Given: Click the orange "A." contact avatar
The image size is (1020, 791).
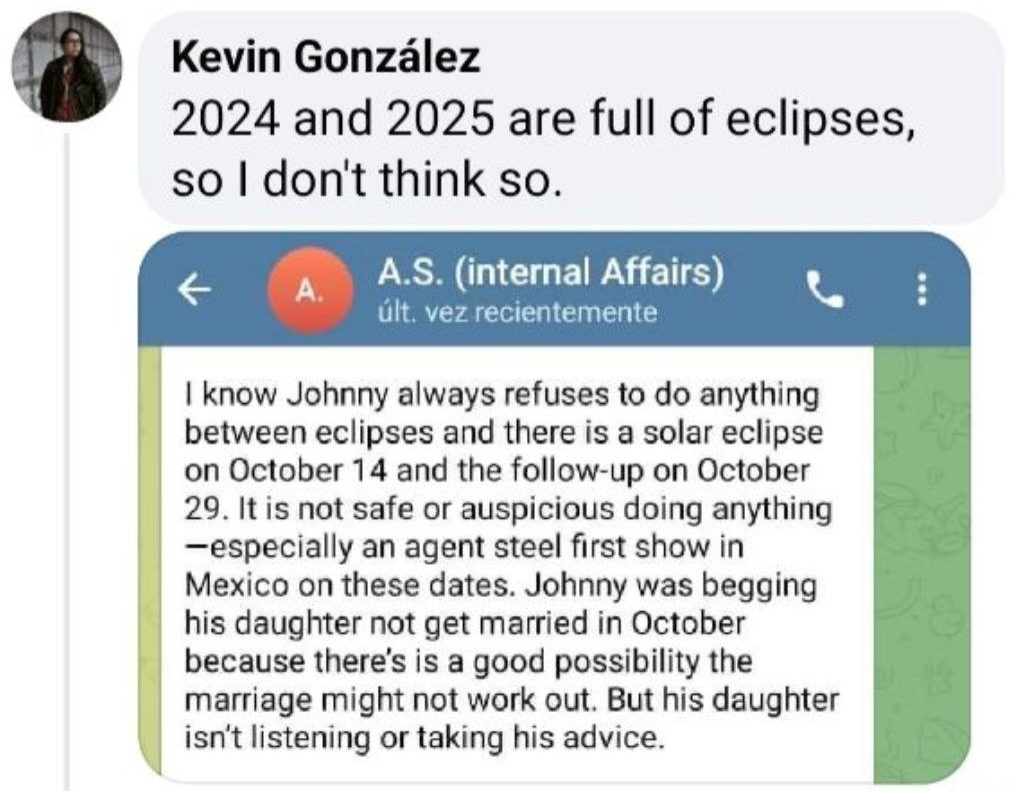Looking at the screenshot, I should click(x=309, y=289).
